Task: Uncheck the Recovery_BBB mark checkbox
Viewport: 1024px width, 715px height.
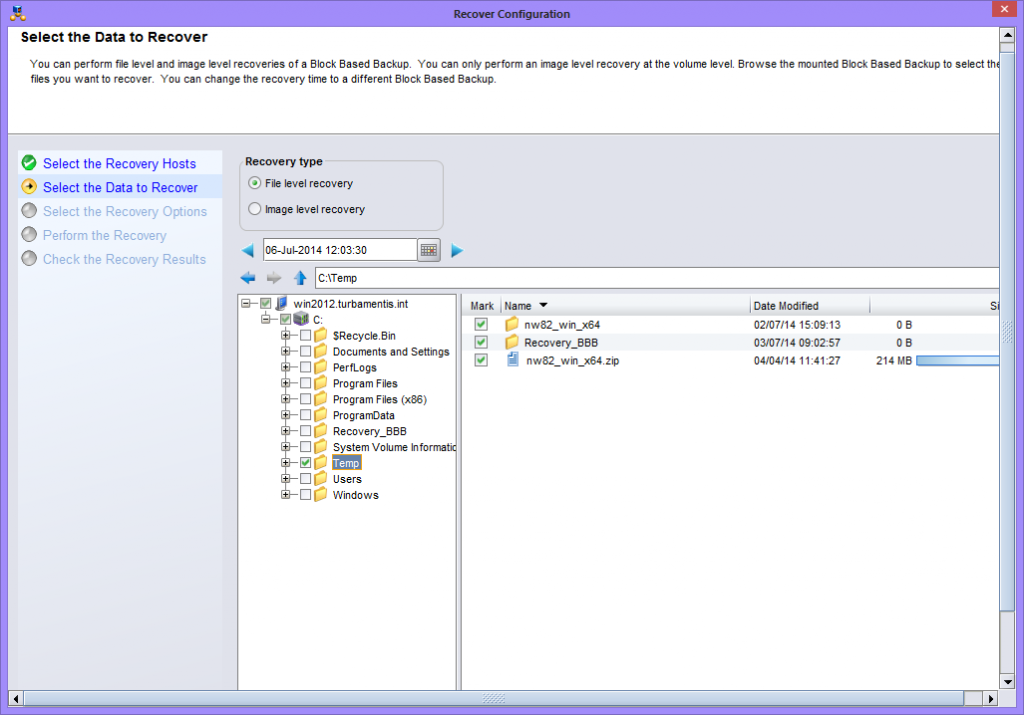Action: point(481,342)
